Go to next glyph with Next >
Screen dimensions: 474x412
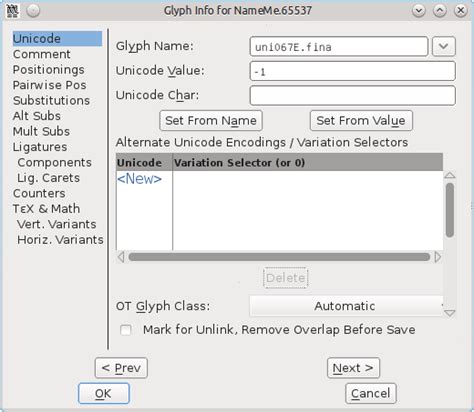pos(353,368)
